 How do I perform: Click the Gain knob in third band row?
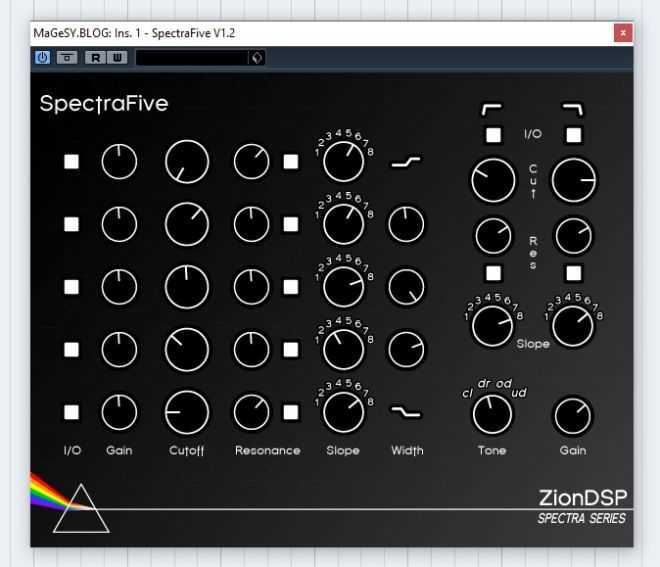pyautogui.click(x=119, y=287)
